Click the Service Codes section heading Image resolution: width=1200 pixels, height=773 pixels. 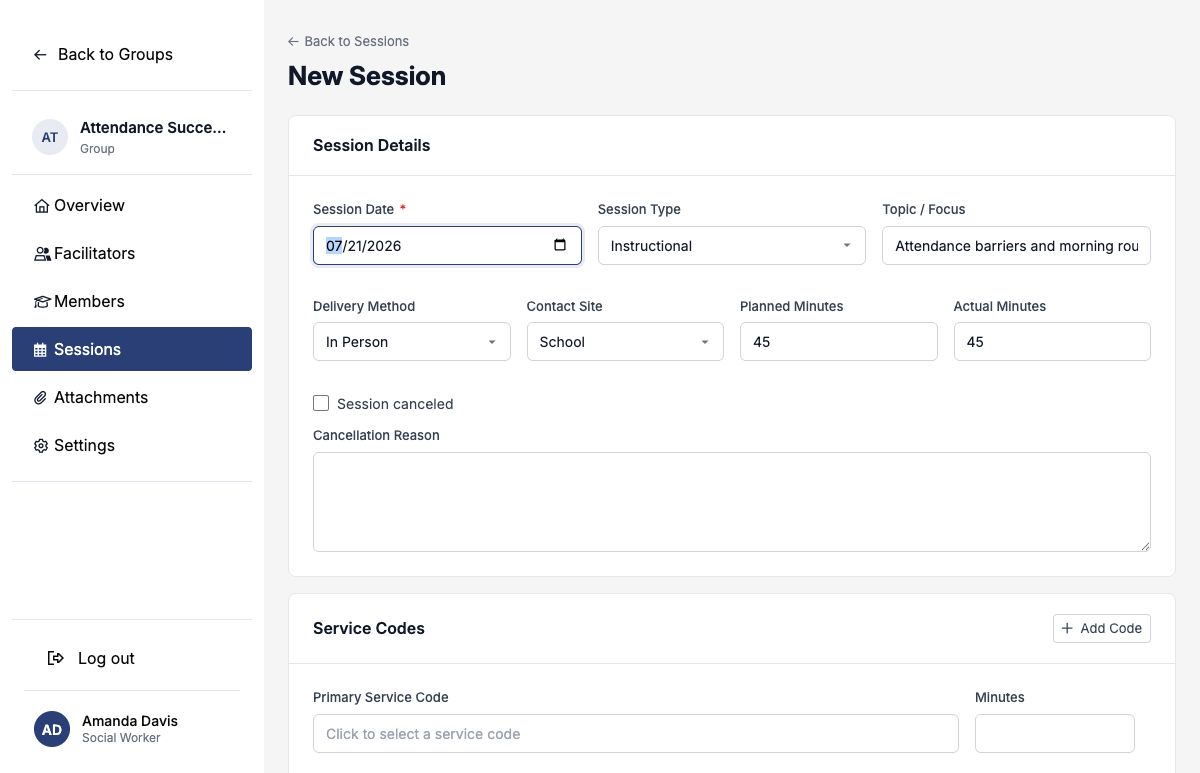(x=369, y=628)
